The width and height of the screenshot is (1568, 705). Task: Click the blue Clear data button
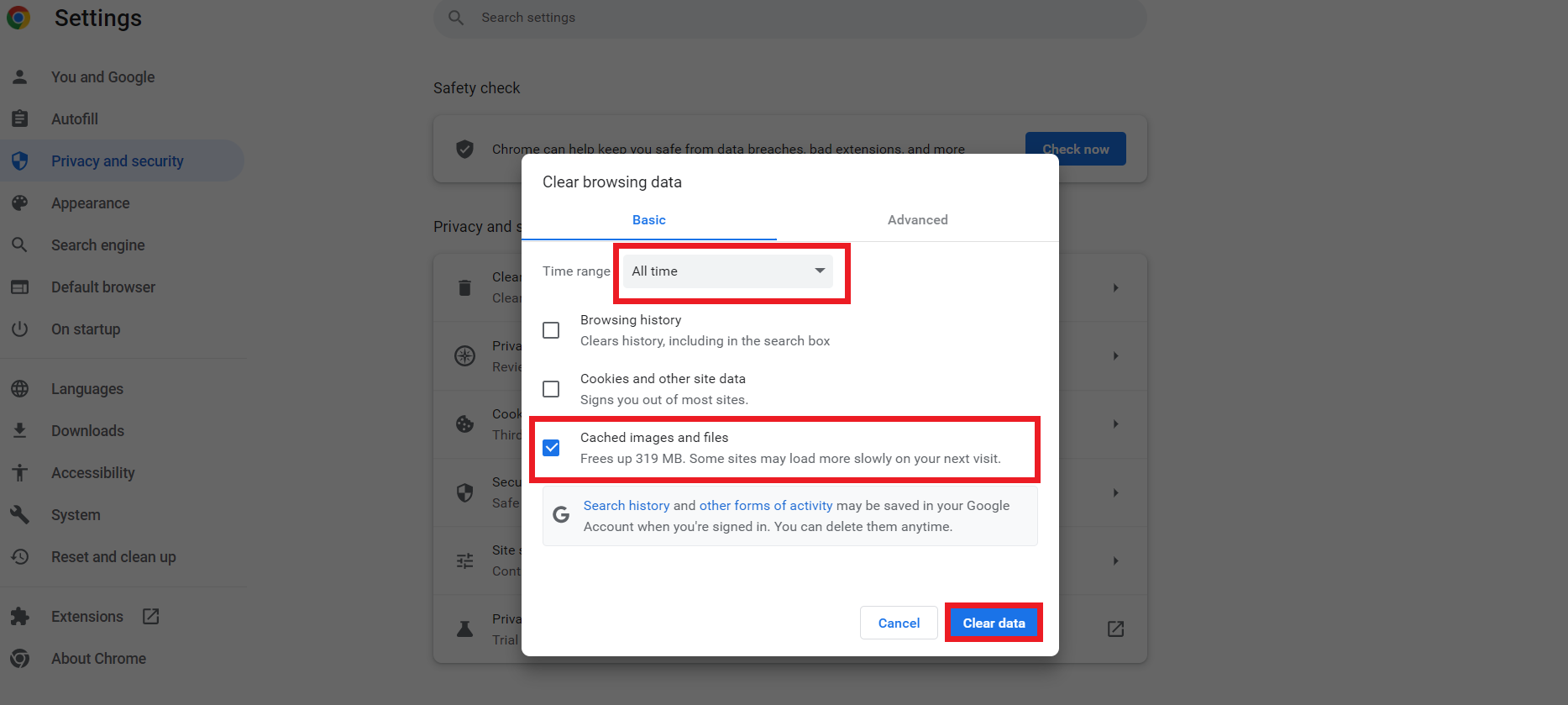pyautogui.click(x=994, y=623)
